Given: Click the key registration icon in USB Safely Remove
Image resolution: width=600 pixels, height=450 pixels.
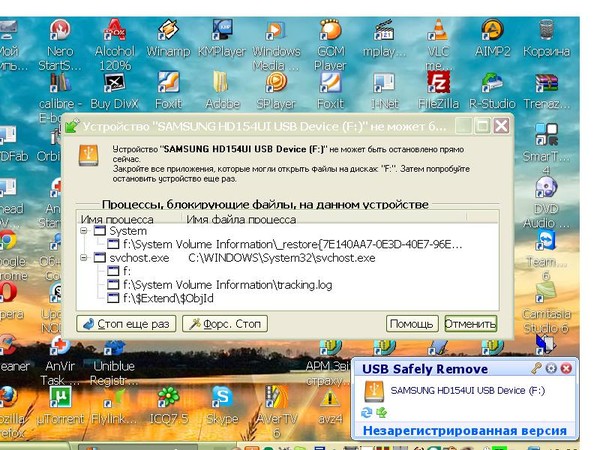Looking at the screenshot, I should pos(536,368).
